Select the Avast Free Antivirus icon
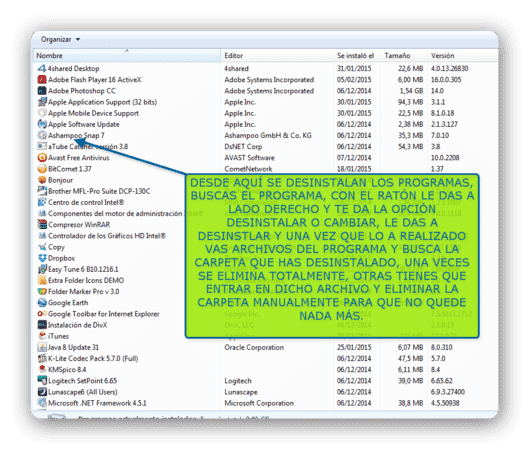This screenshot has height=449, width=529. [x=42, y=158]
